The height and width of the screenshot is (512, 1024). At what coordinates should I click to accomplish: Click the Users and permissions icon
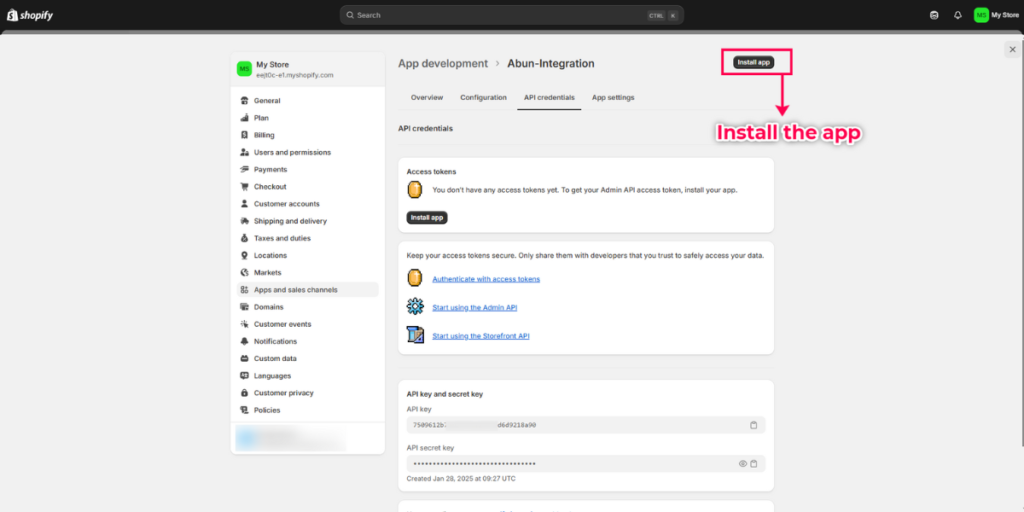244,152
